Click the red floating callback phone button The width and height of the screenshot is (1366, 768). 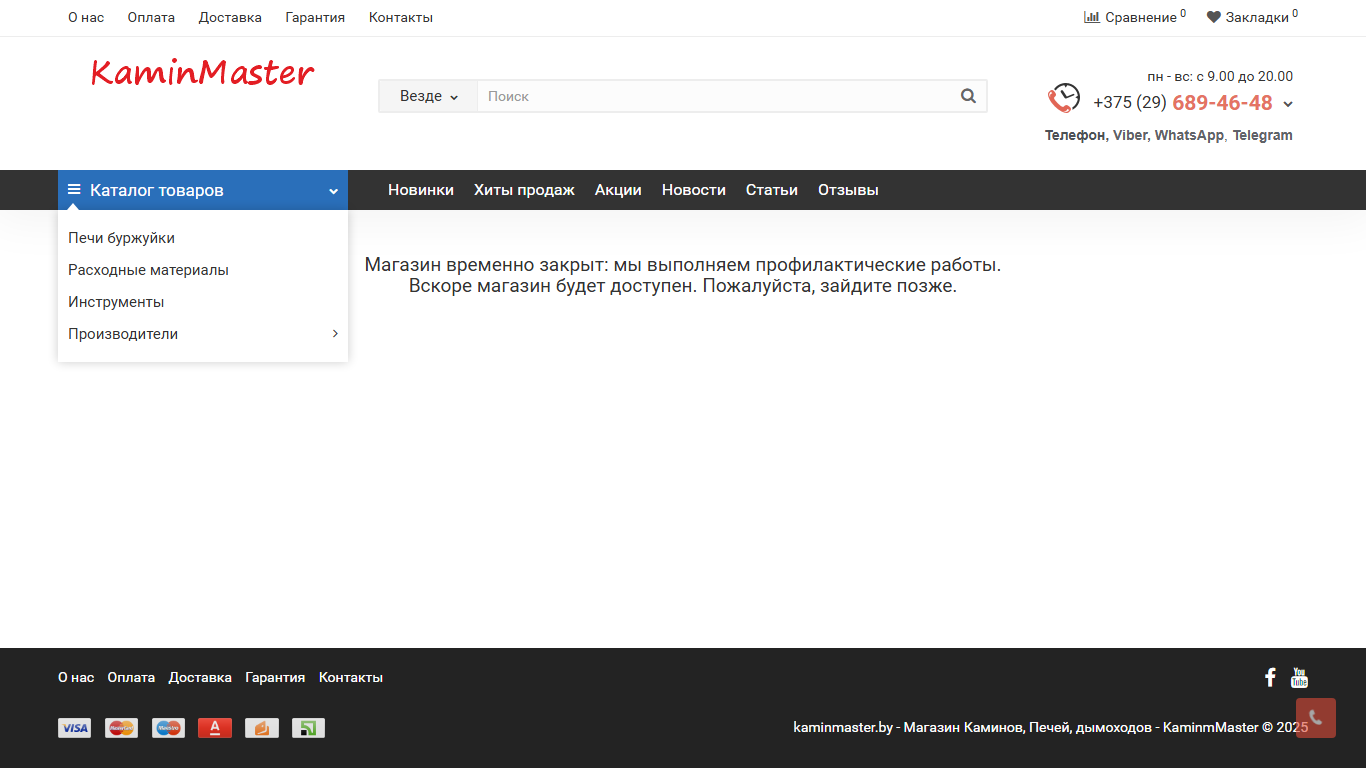(1316, 718)
